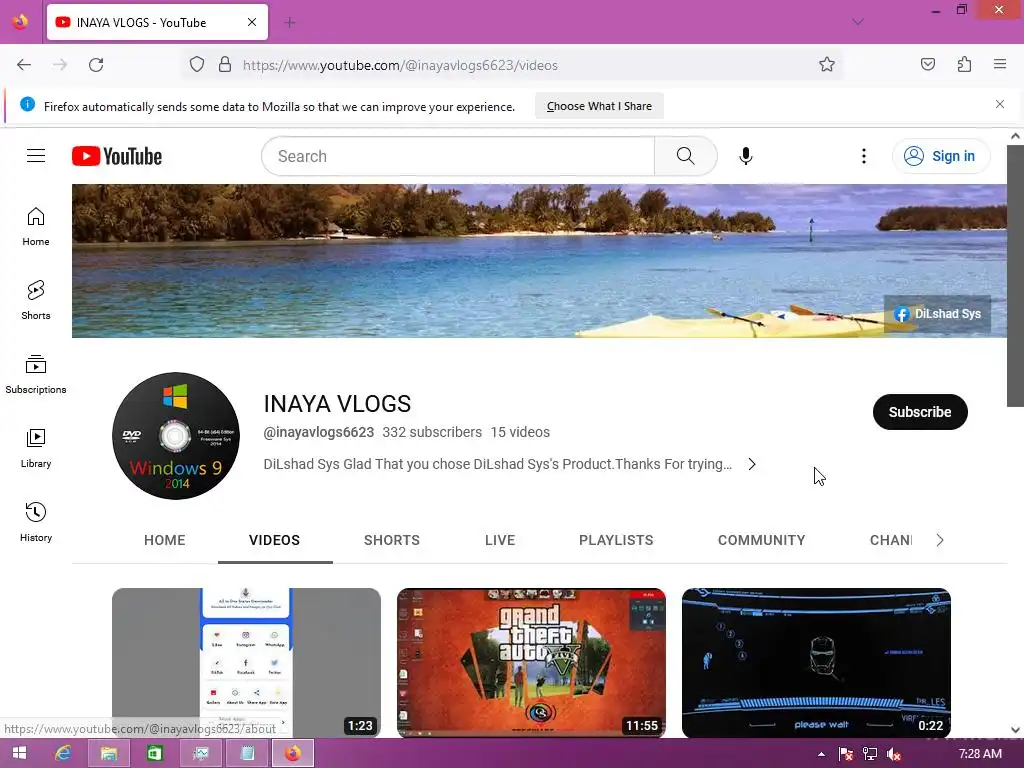Switch to the PLAYLISTS channel tab
The height and width of the screenshot is (768, 1024).
point(616,540)
